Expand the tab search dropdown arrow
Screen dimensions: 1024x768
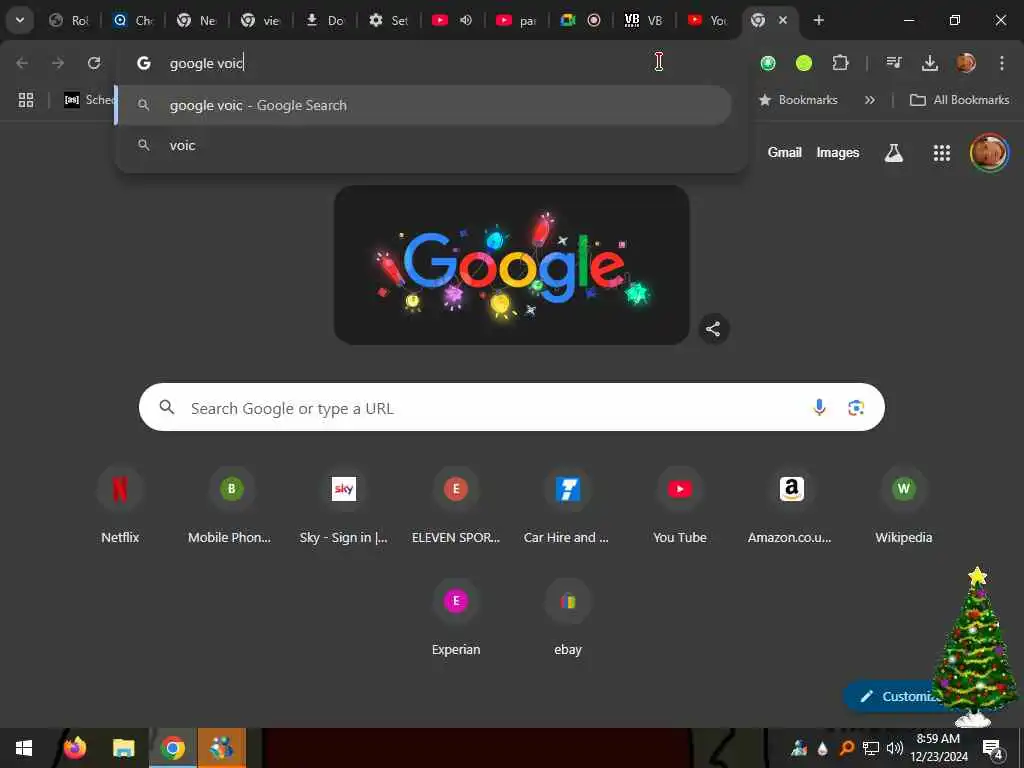20,20
